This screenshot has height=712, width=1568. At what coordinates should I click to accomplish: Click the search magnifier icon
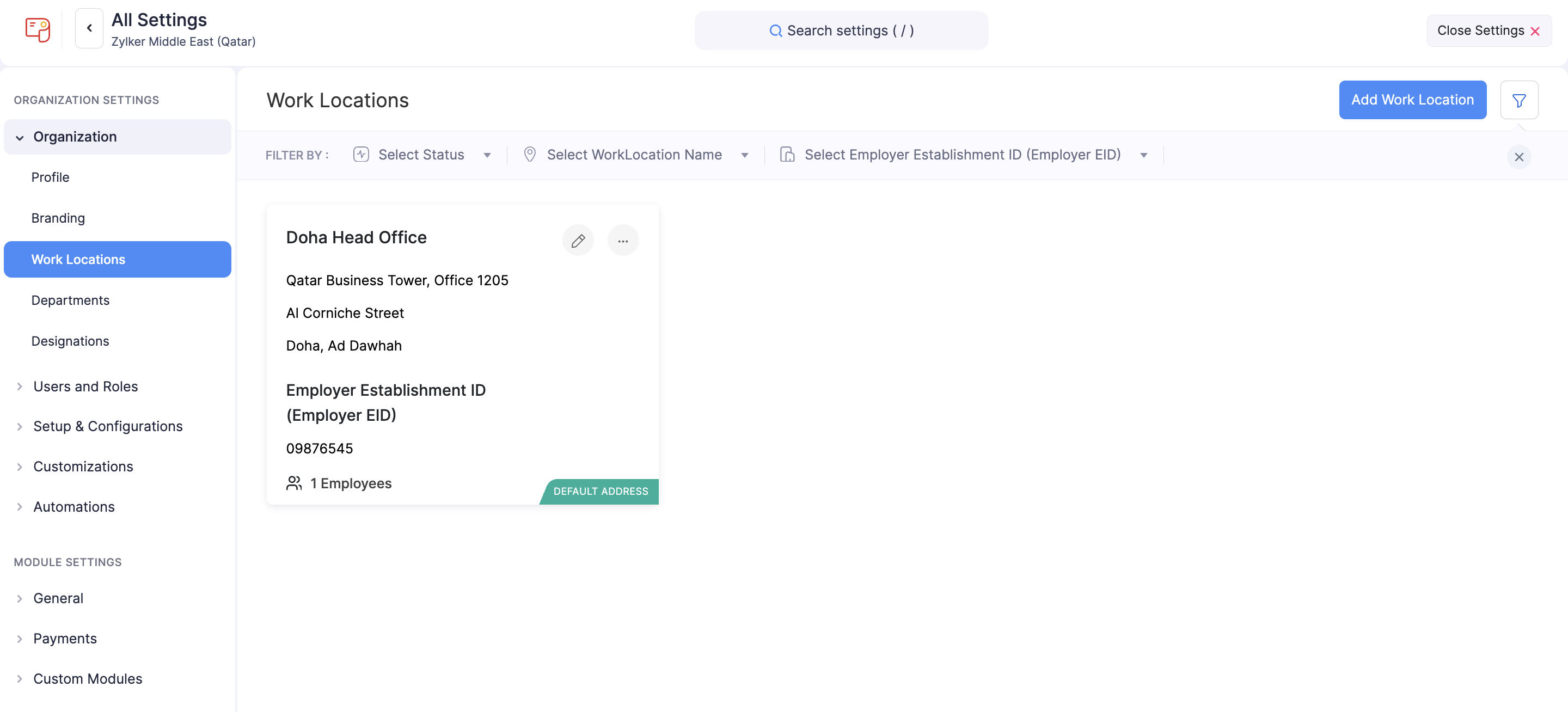[x=775, y=31]
